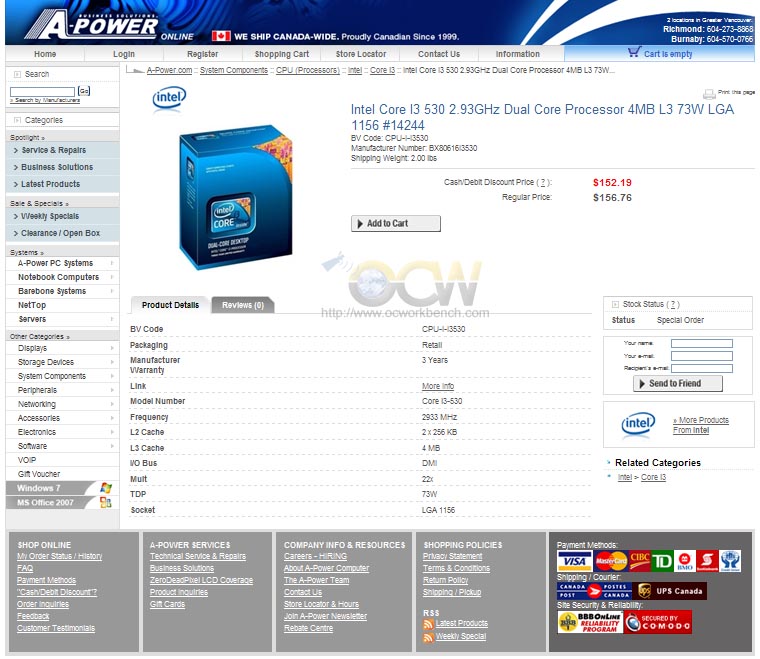Image resolution: width=760 pixels, height=659 pixels.
Task: Click the A-Power Online logo
Action: pyautogui.click(x=109, y=25)
